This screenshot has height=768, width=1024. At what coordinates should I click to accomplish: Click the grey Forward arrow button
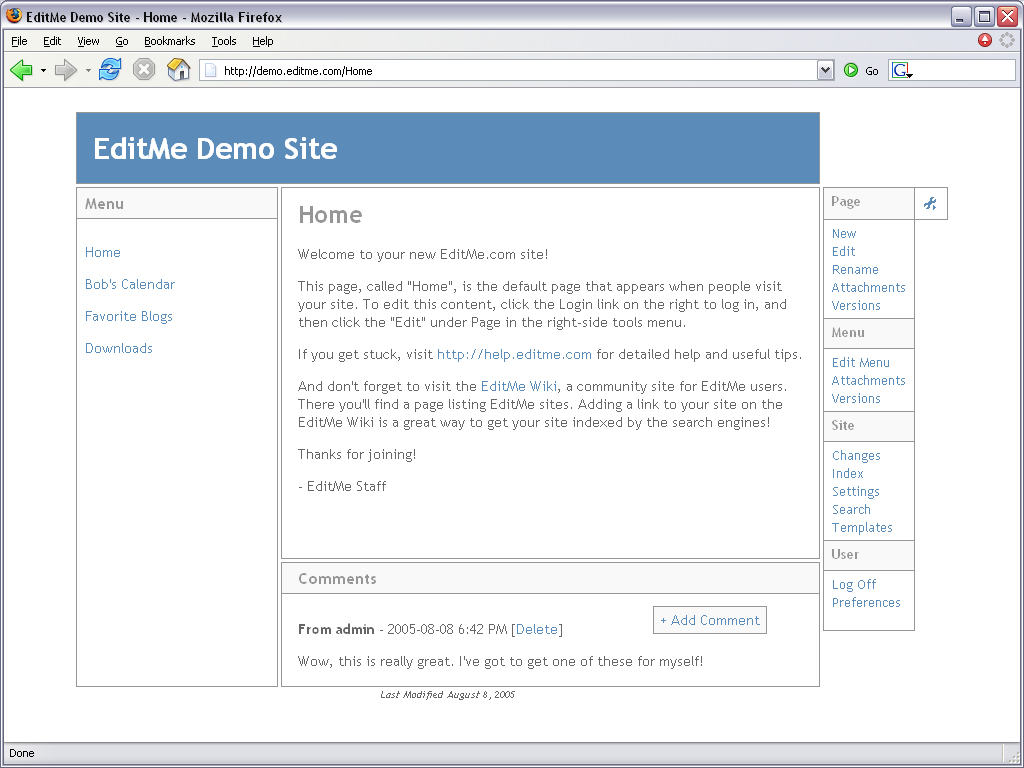tap(65, 70)
